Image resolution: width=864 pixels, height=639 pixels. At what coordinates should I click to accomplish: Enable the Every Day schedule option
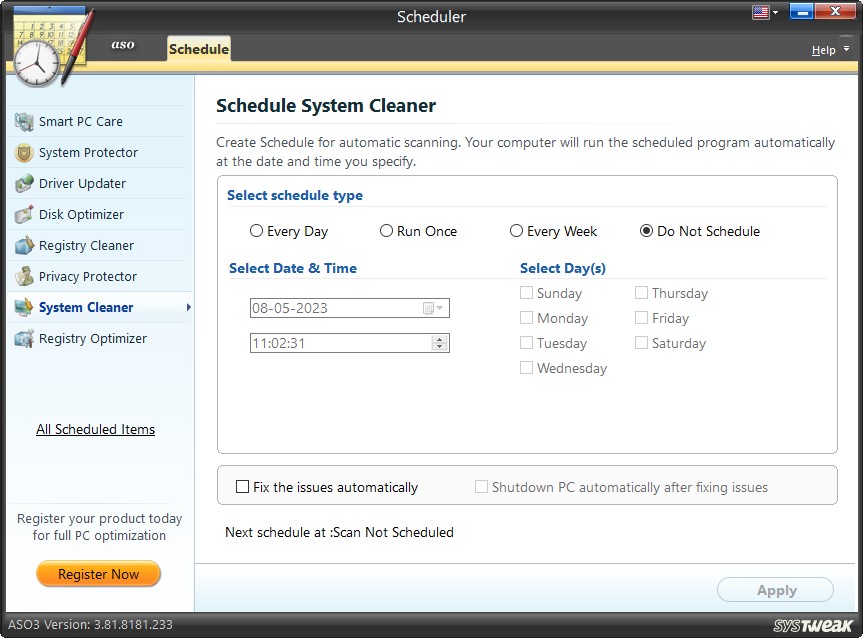coord(256,231)
